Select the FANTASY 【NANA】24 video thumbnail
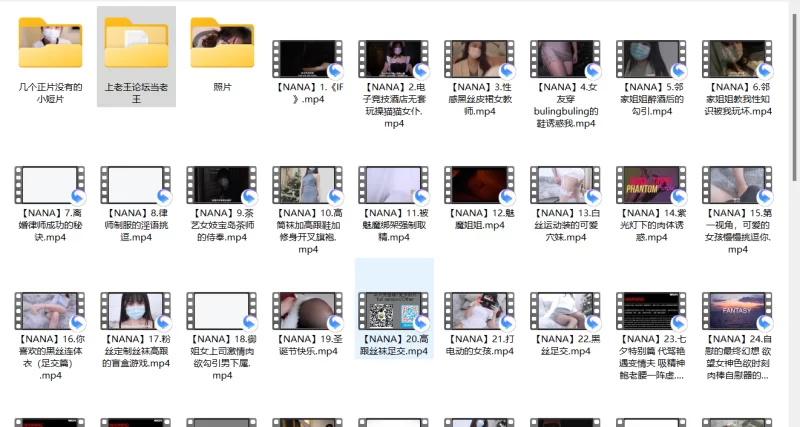 (737, 311)
